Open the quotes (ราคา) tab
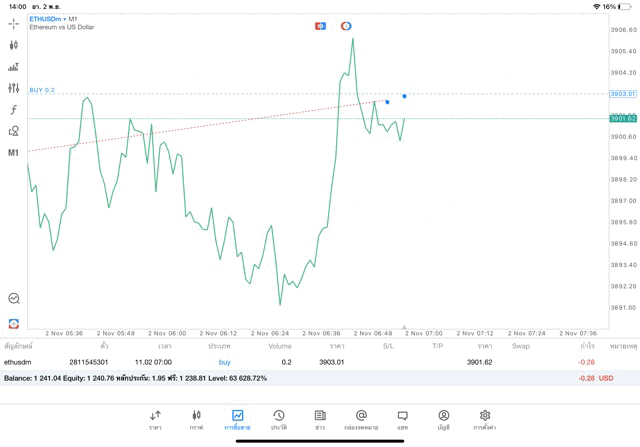 tap(155, 418)
